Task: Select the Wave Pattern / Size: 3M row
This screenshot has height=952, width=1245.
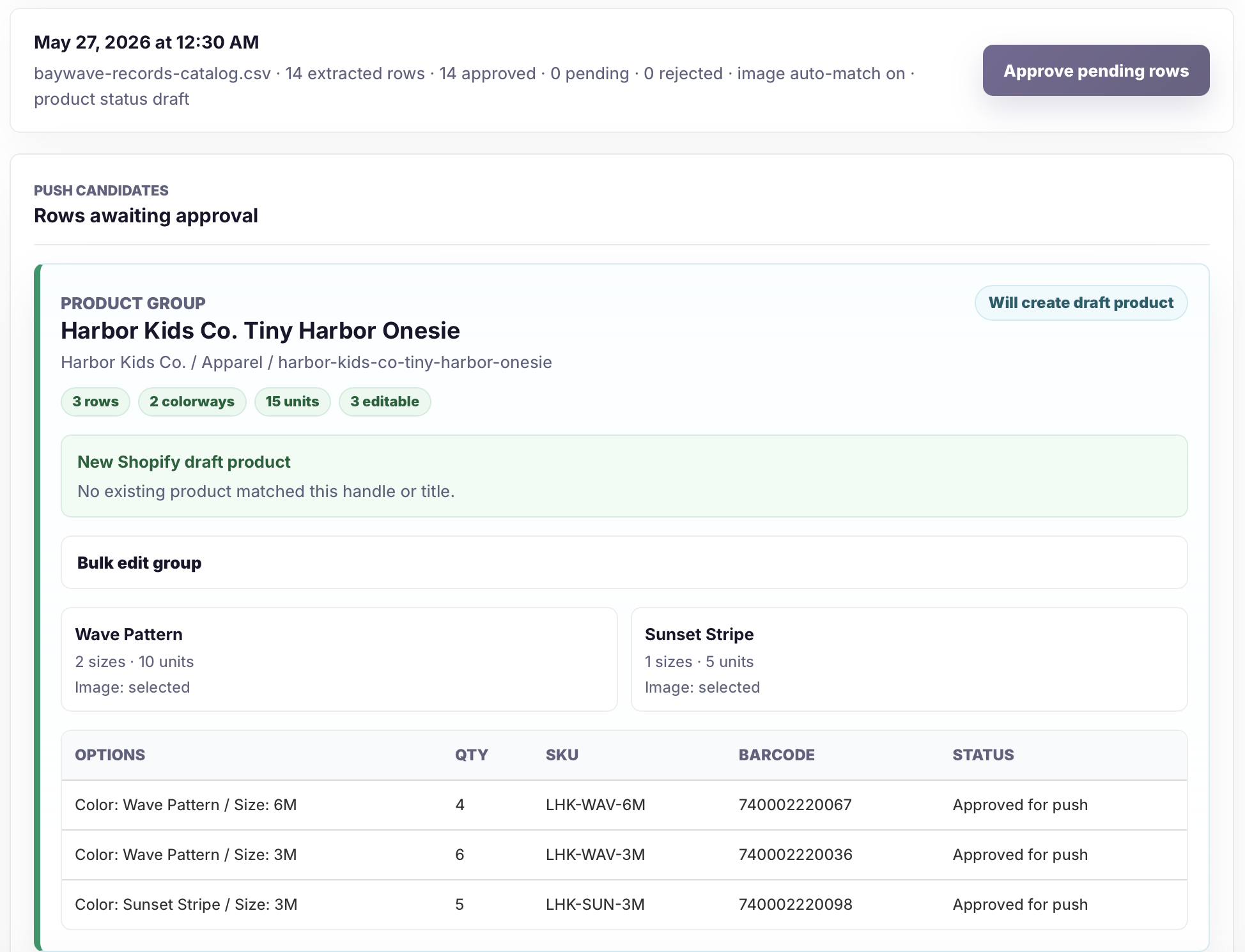Action: point(624,855)
